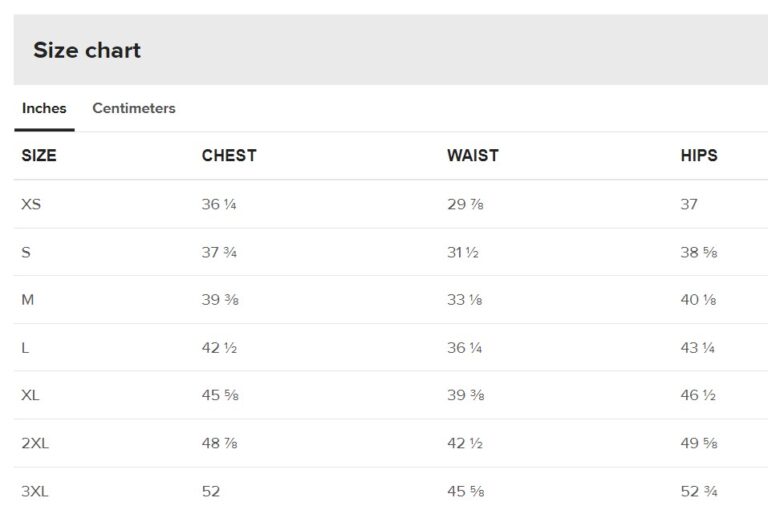Click the 3XL chest value 52
Image resolution: width=768 pixels, height=514 pixels.
click(211, 491)
